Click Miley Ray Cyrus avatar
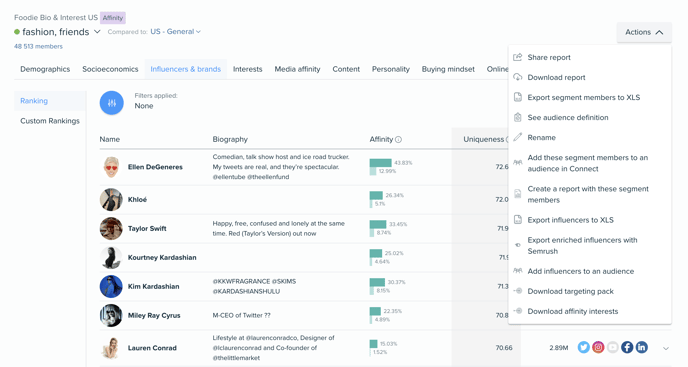Viewport: 688px width, 367px height. pos(111,315)
